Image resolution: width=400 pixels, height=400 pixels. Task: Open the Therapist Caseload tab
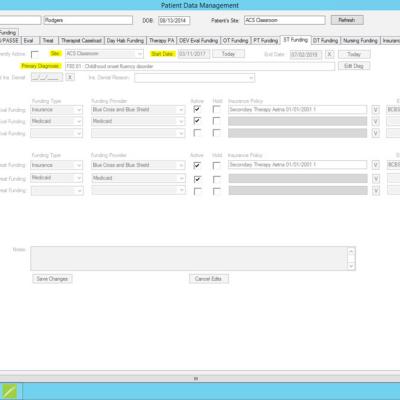click(x=81, y=40)
